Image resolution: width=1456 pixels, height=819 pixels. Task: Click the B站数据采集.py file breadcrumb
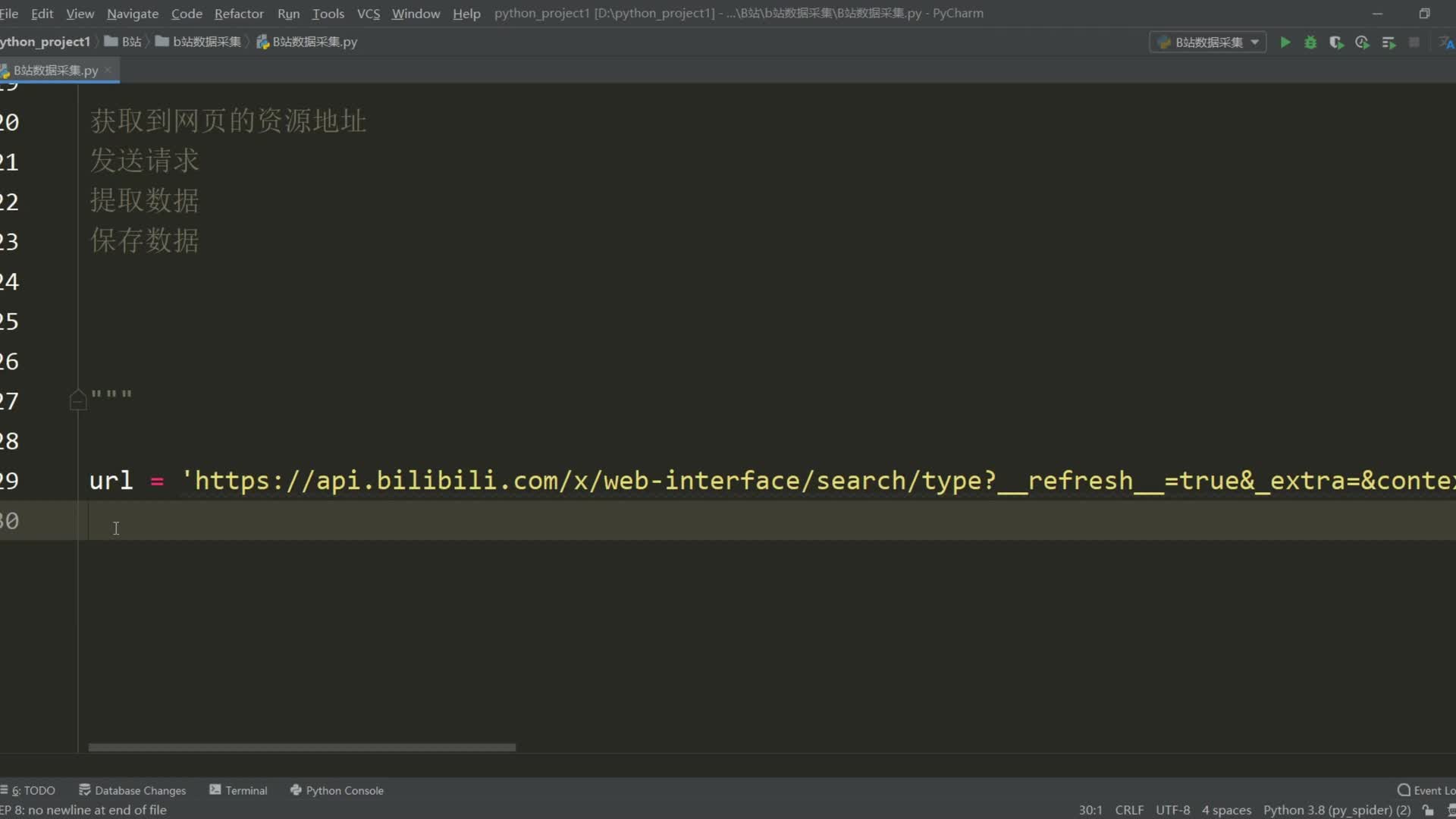pyautogui.click(x=307, y=42)
